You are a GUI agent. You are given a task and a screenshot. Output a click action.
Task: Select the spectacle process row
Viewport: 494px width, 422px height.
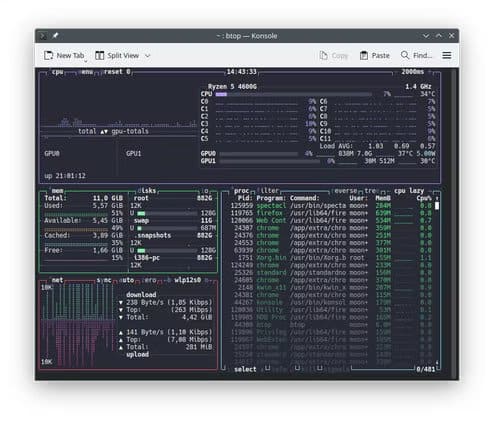(331, 206)
